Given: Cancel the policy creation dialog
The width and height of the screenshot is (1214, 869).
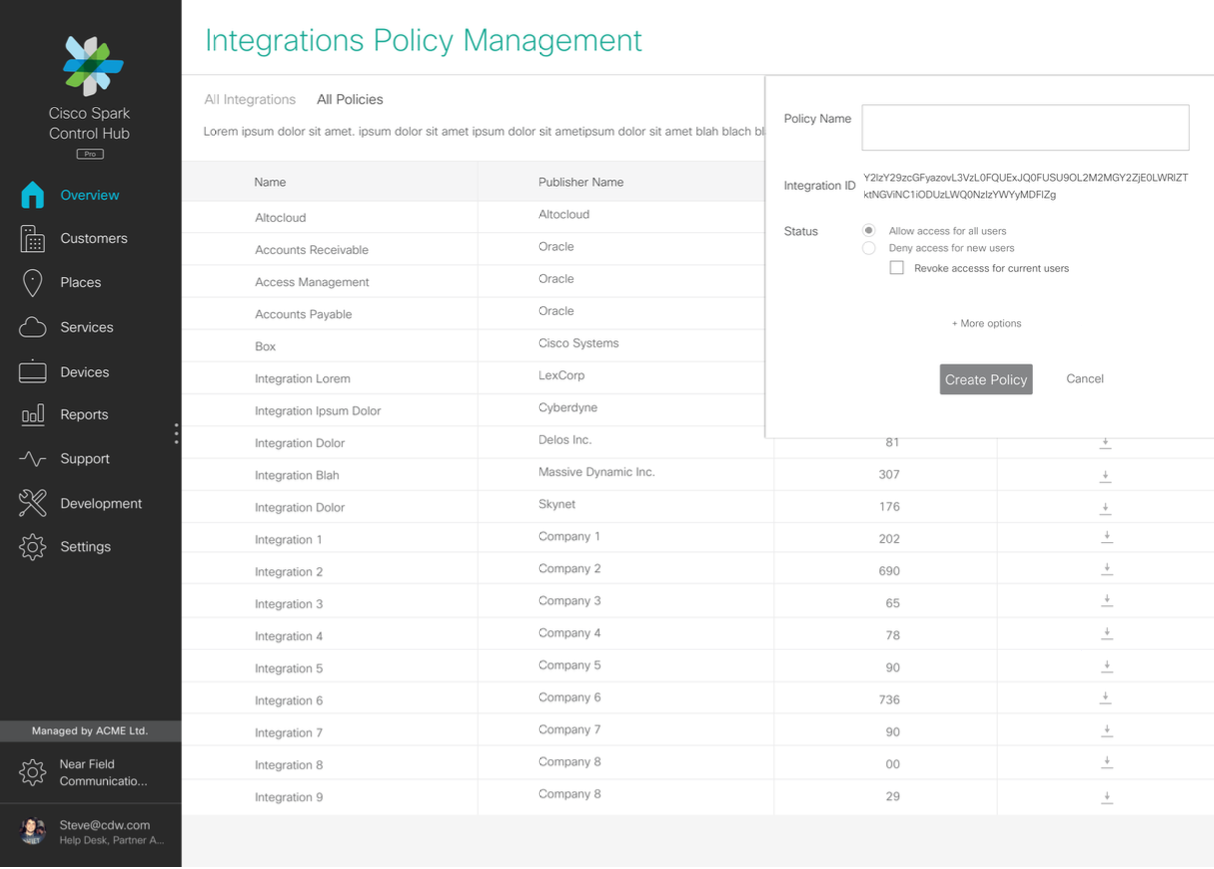Looking at the screenshot, I should click(1084, 379).
